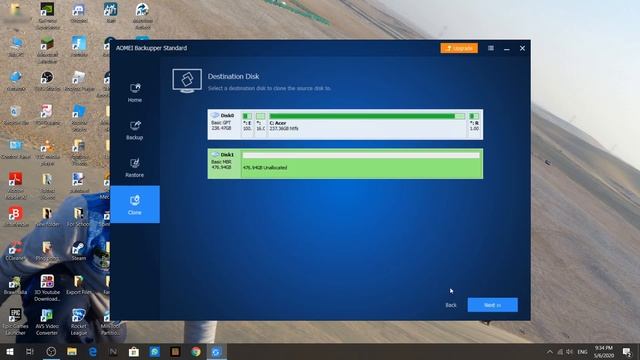The image size is (640, 360).
Task: Open the Minecraft Launcher desktop icon
Action: point(47,50)
